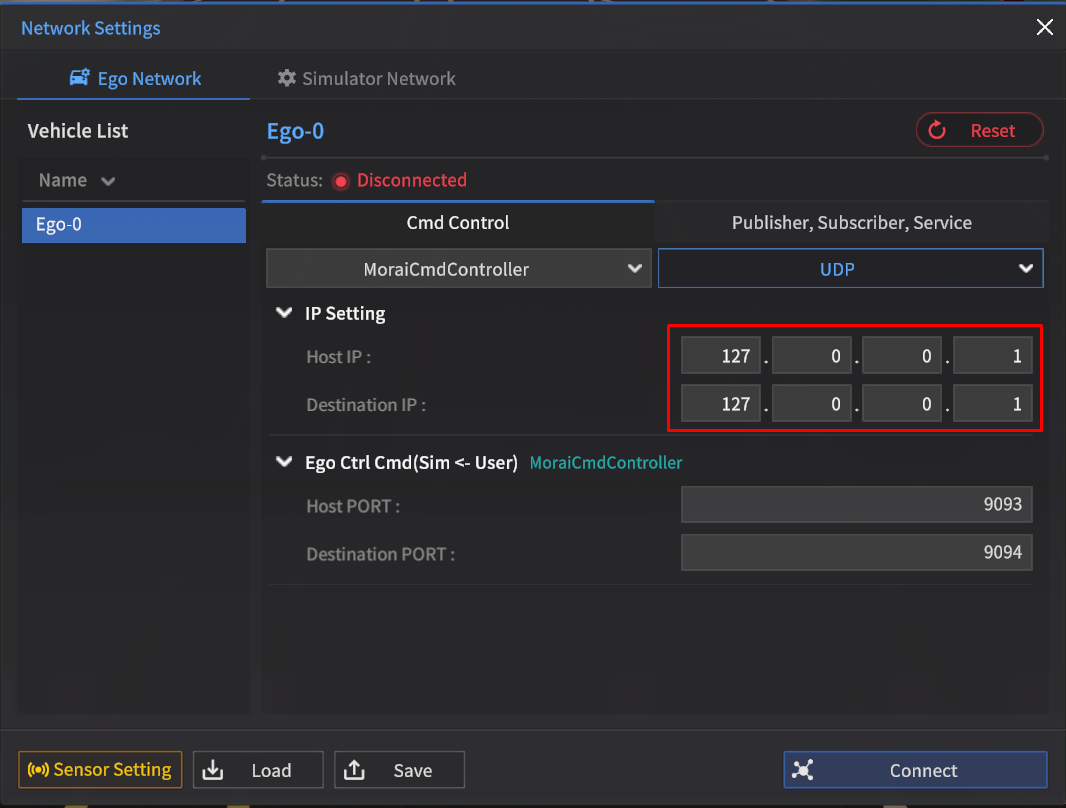Click the red Disconnected status indicator icon
This screenshot has height=808, width=1066.
[340, 181]
